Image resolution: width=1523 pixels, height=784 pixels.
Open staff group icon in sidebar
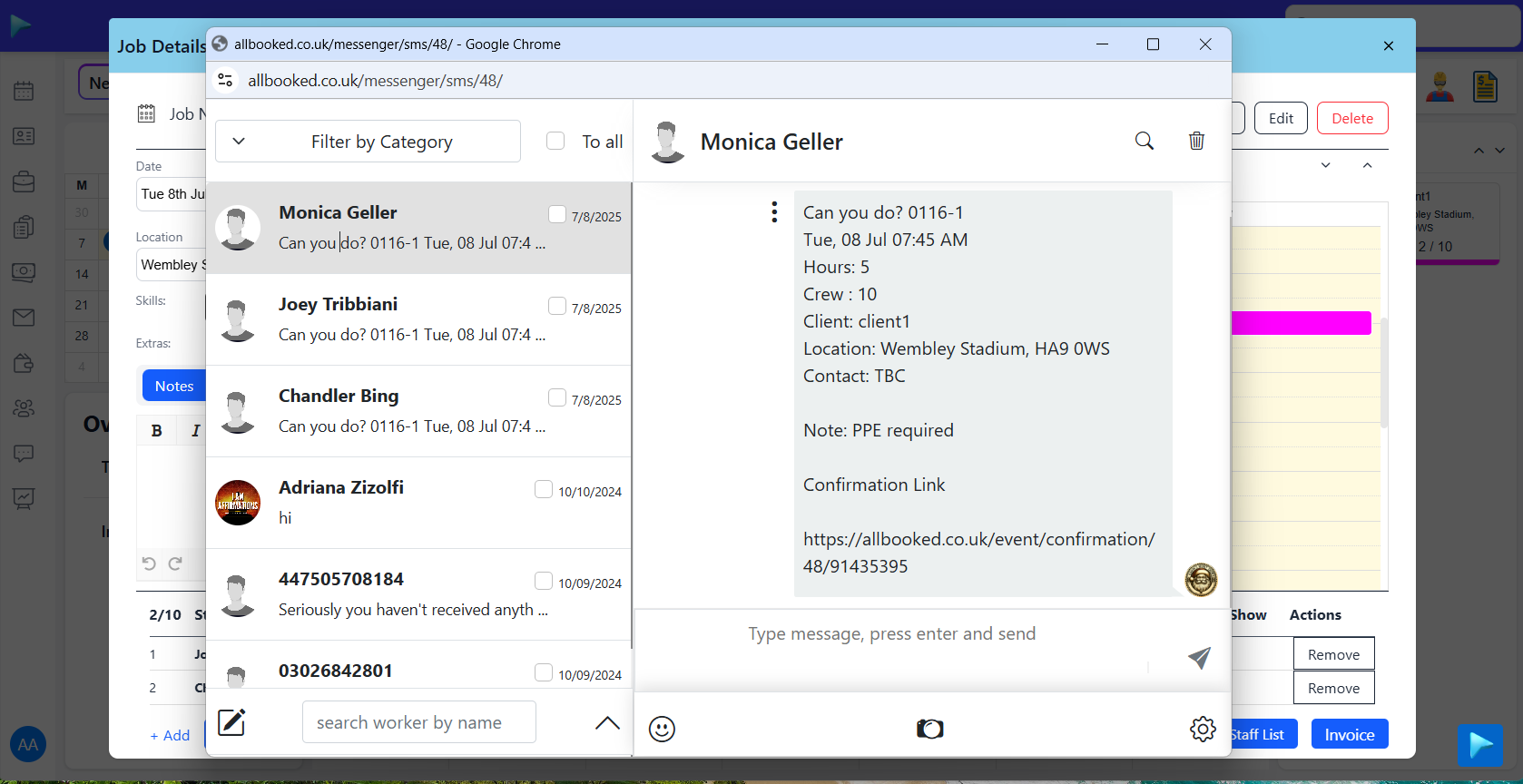click(x=25, y=408)
